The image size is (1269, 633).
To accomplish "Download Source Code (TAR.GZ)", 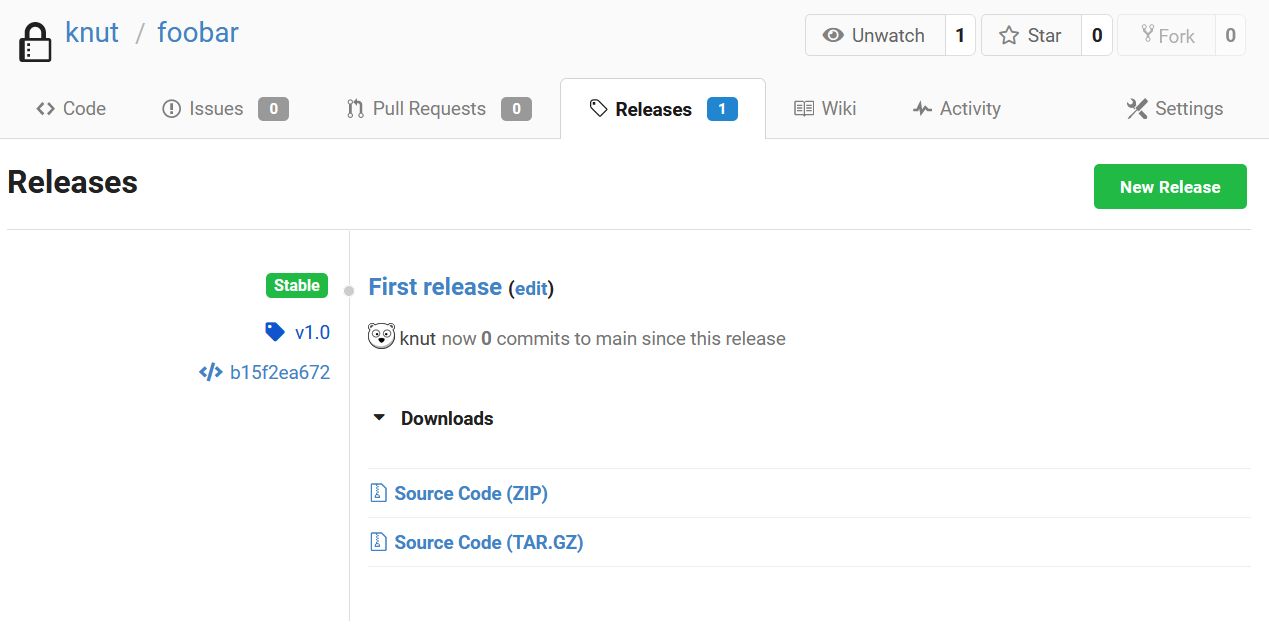I will 488,541.
